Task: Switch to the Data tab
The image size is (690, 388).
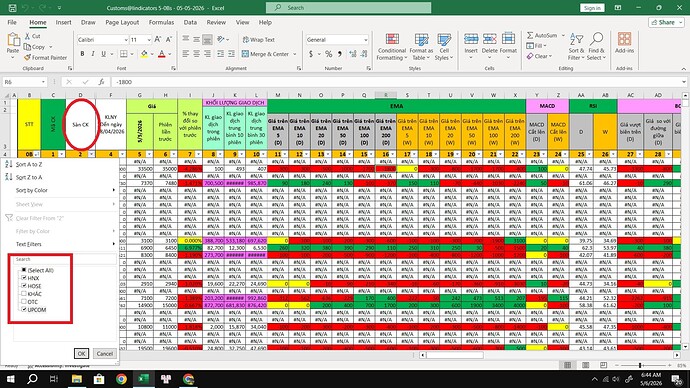Action: tap(190, 22)
